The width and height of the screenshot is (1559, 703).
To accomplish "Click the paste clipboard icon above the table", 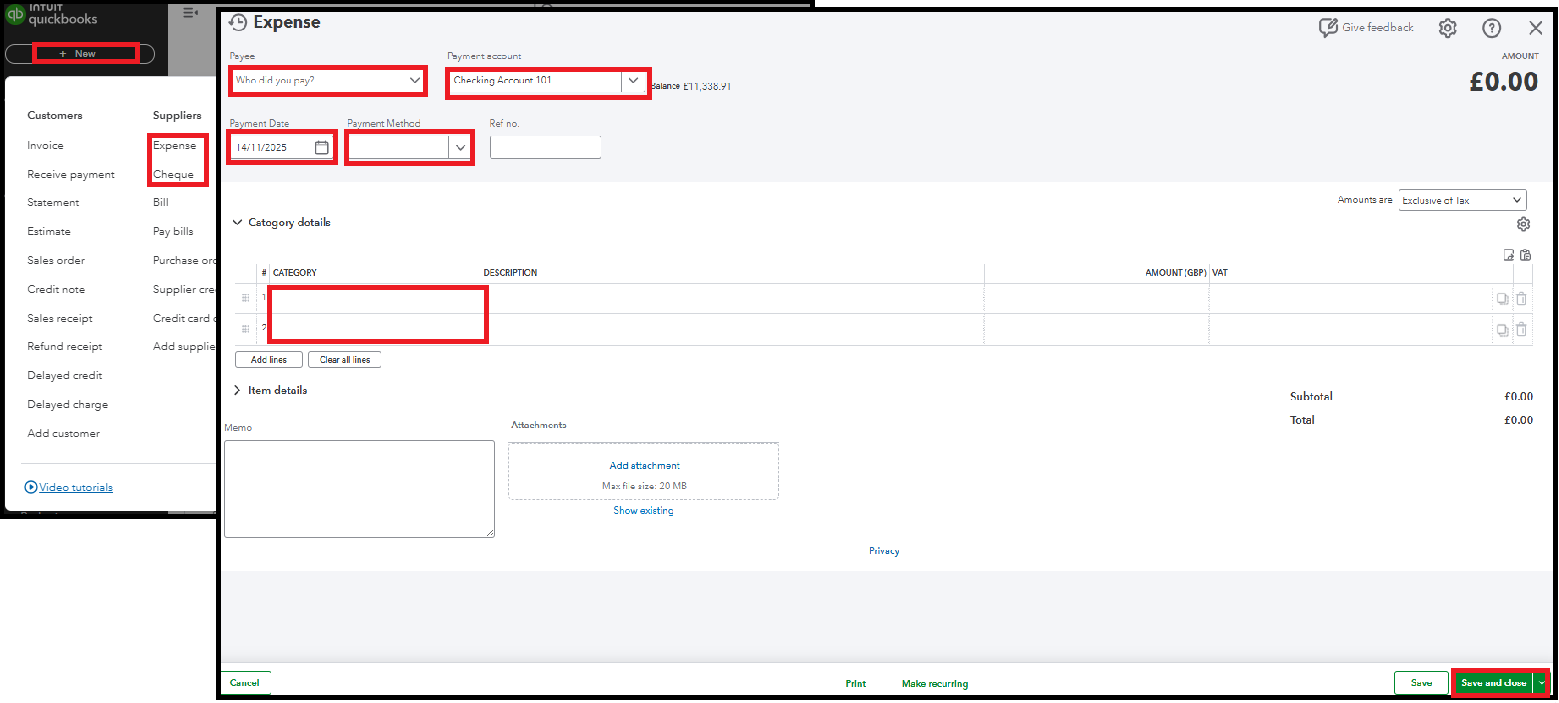I will (1525, 255).
